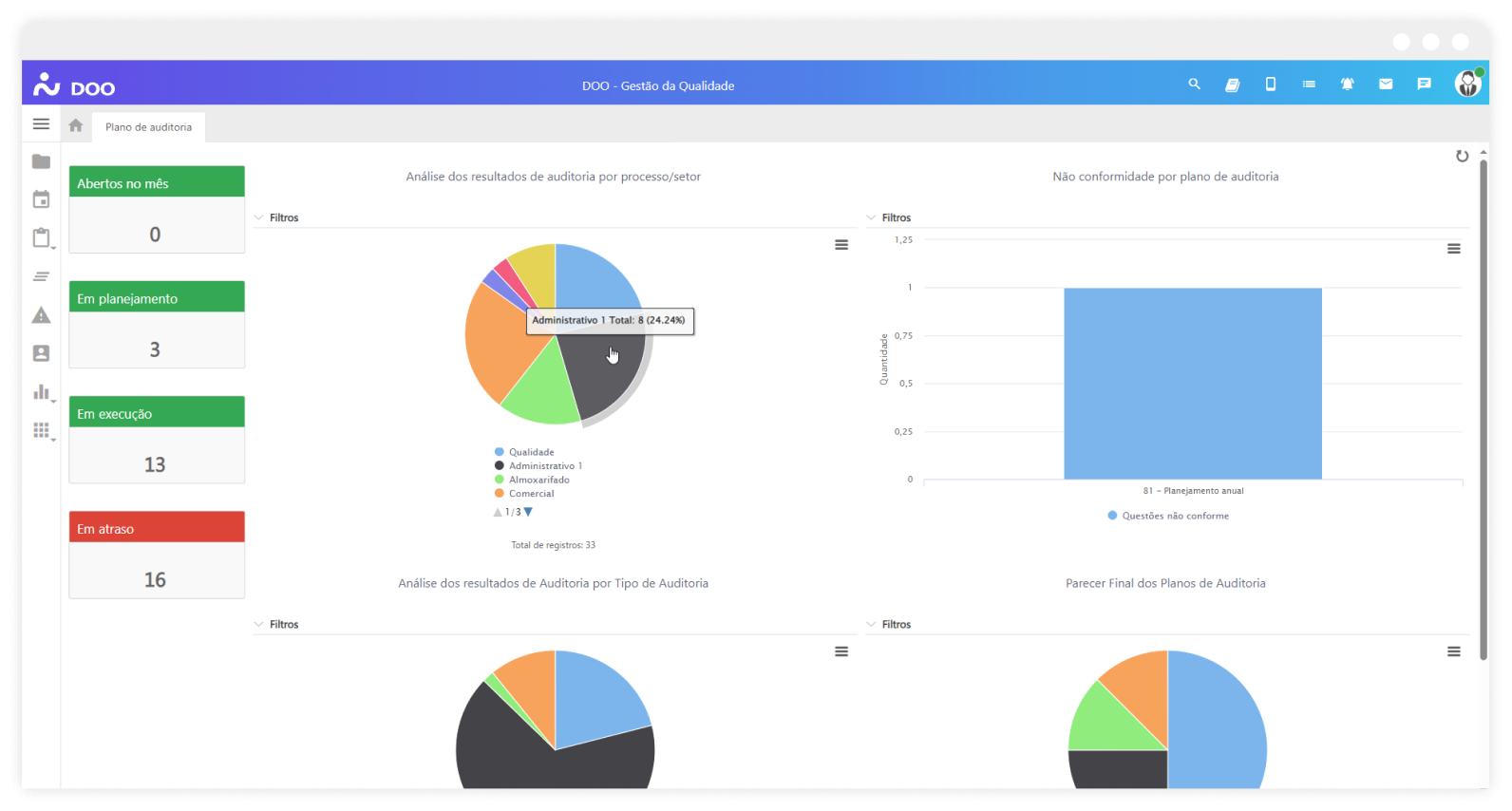Click the blue Planejamento anual bar
The width and height of the screenshot is (1512, 811).
point(1193,384)
